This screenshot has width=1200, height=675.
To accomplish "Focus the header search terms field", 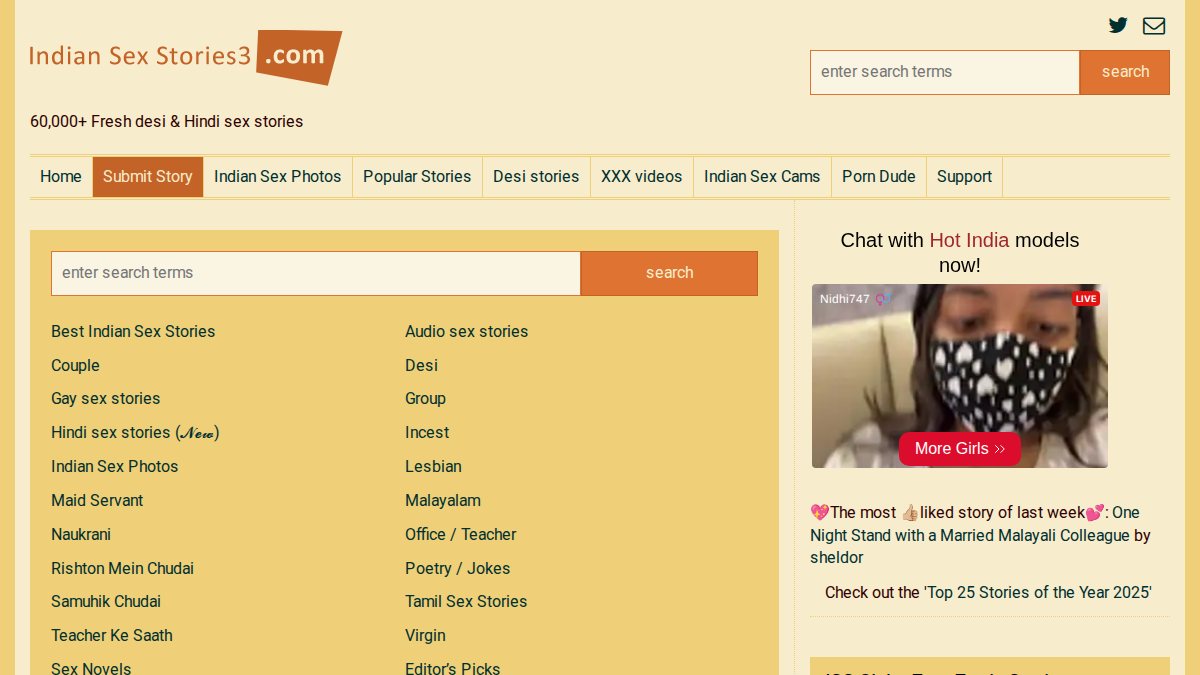I will (x=945, y=72).
